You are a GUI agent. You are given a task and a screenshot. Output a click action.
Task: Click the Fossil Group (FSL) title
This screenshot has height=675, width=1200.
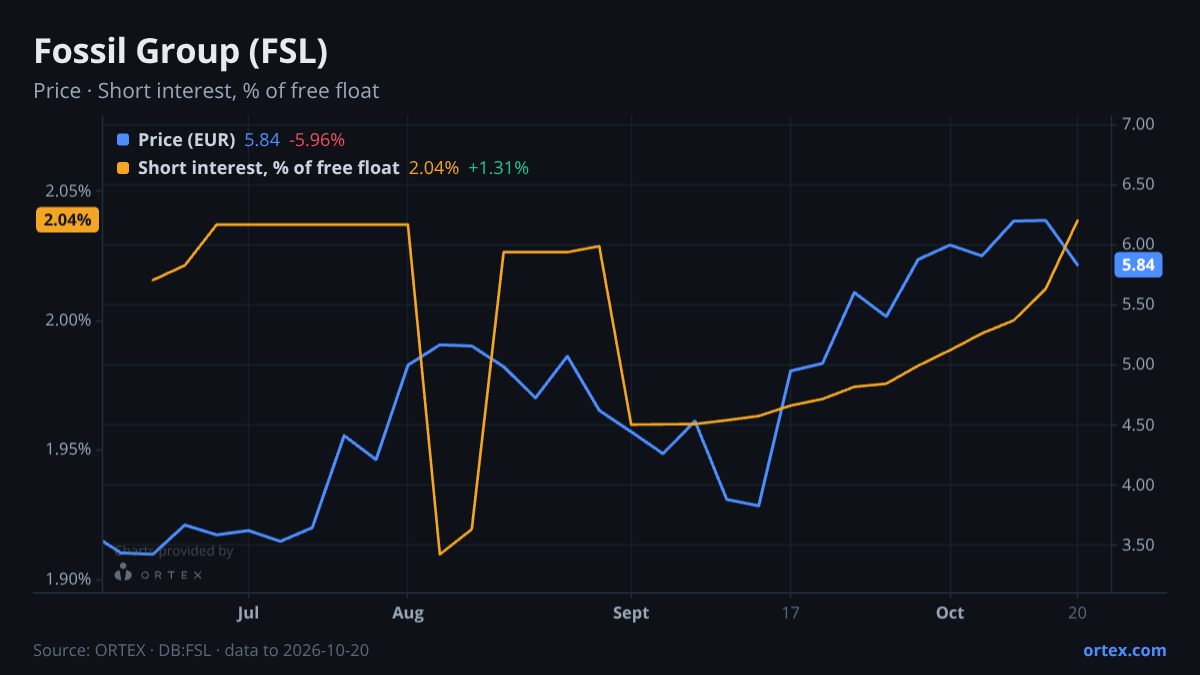181,51
